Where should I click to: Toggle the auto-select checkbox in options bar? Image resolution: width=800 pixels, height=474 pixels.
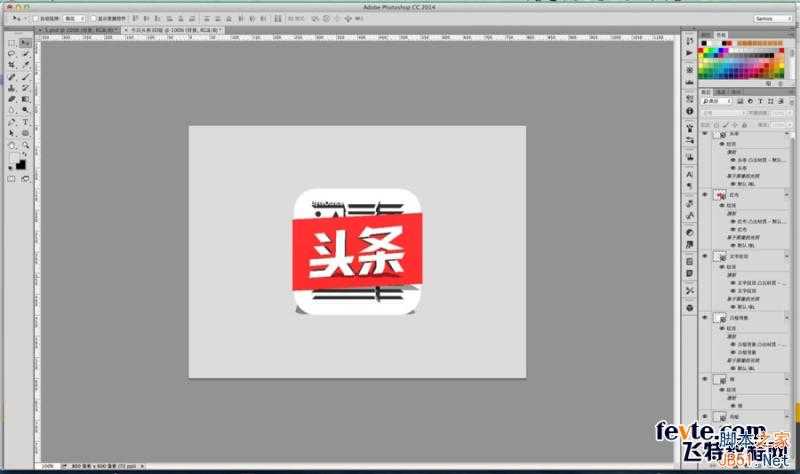tap(35, 18)
